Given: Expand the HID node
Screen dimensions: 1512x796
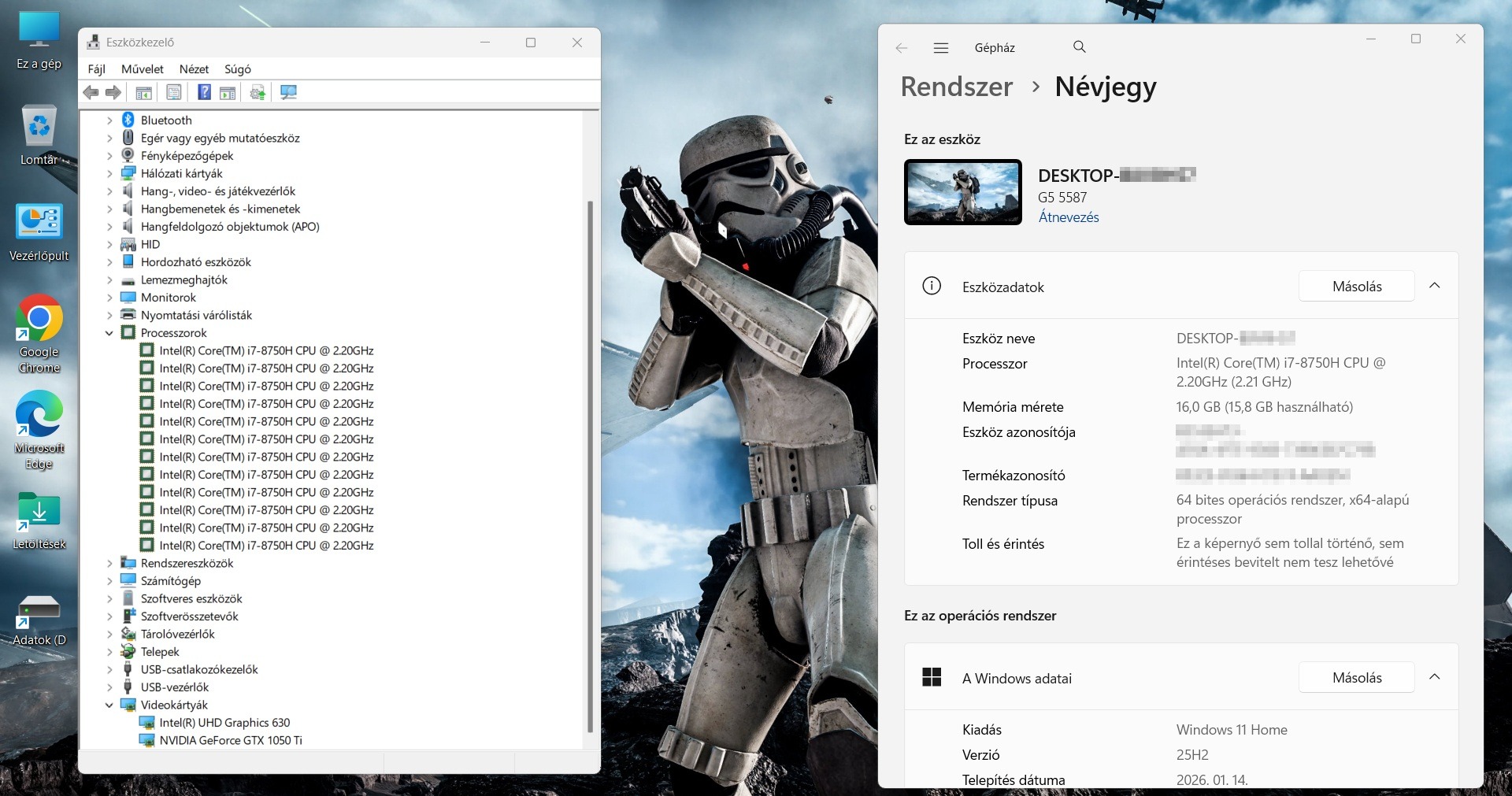Looking at the screenshot, I should pyautogui.click(x=109, y=245).
